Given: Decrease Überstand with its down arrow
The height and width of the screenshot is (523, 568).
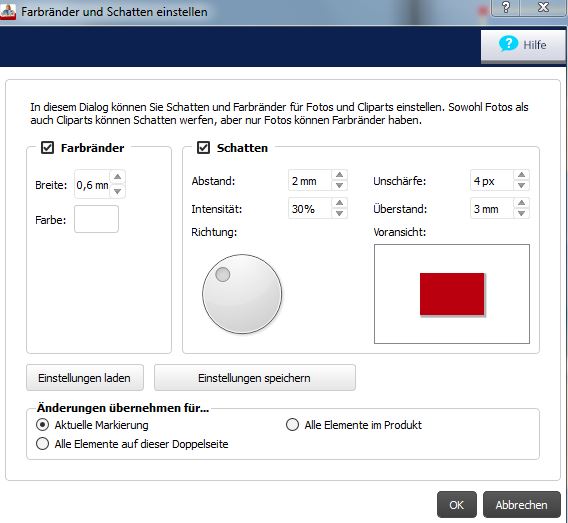Looking at the screenshot, I should tap(521, 214).
